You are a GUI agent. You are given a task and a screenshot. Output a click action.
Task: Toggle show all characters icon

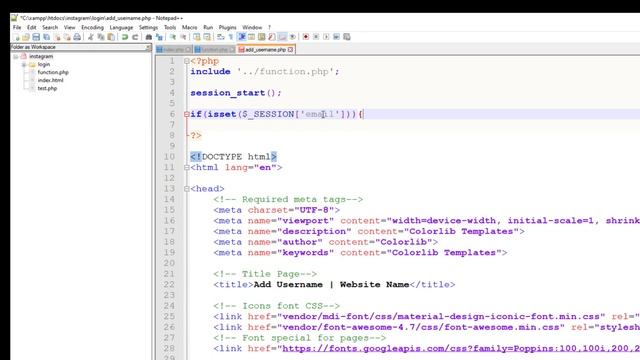(231, 37)
